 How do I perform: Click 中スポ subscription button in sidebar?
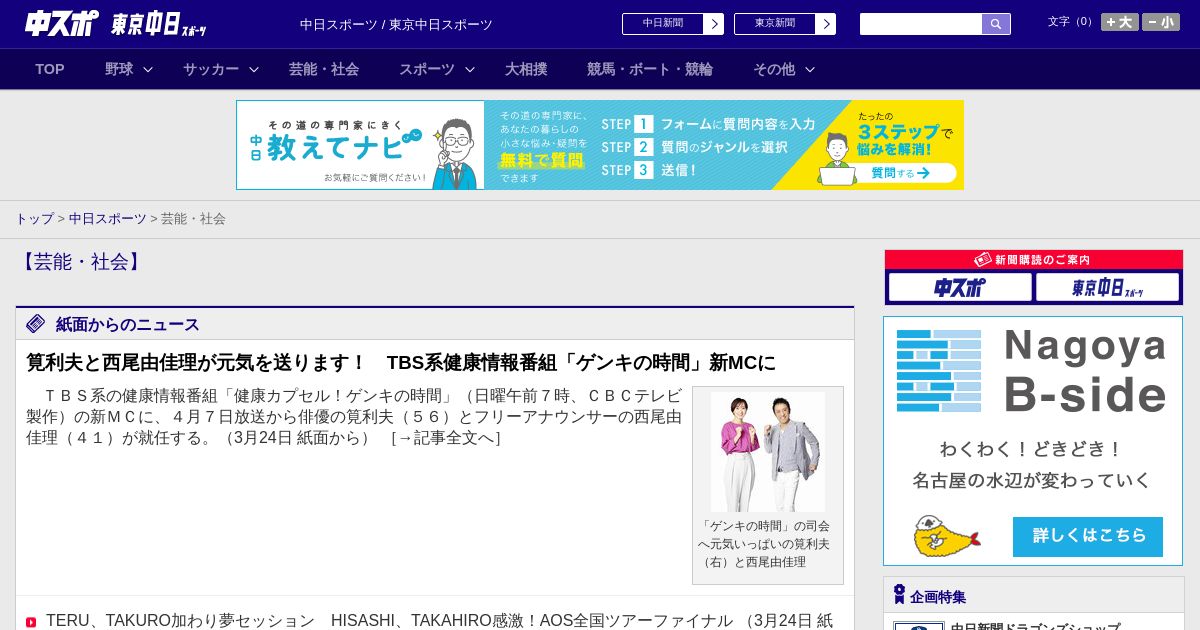click(960, 287)
